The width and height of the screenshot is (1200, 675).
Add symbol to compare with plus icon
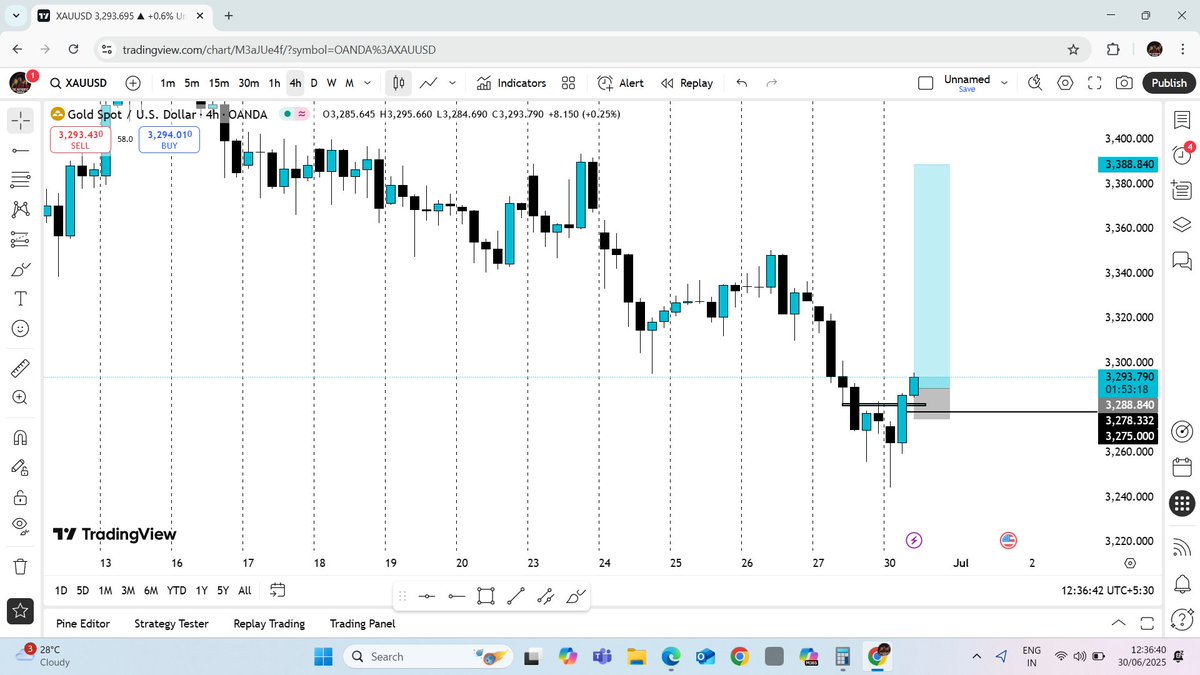[133, 83]
